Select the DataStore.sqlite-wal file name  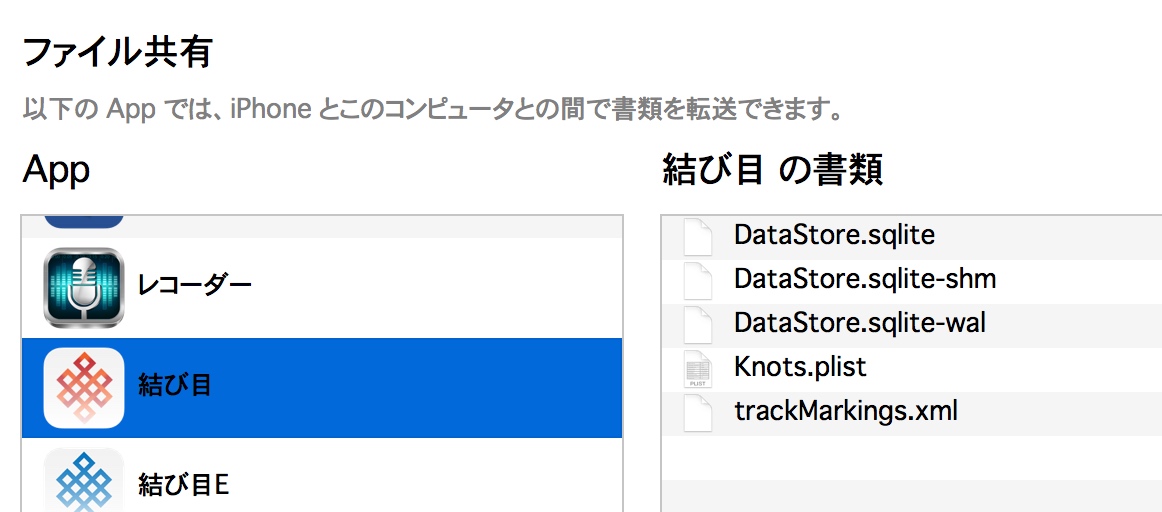[860, 323]
